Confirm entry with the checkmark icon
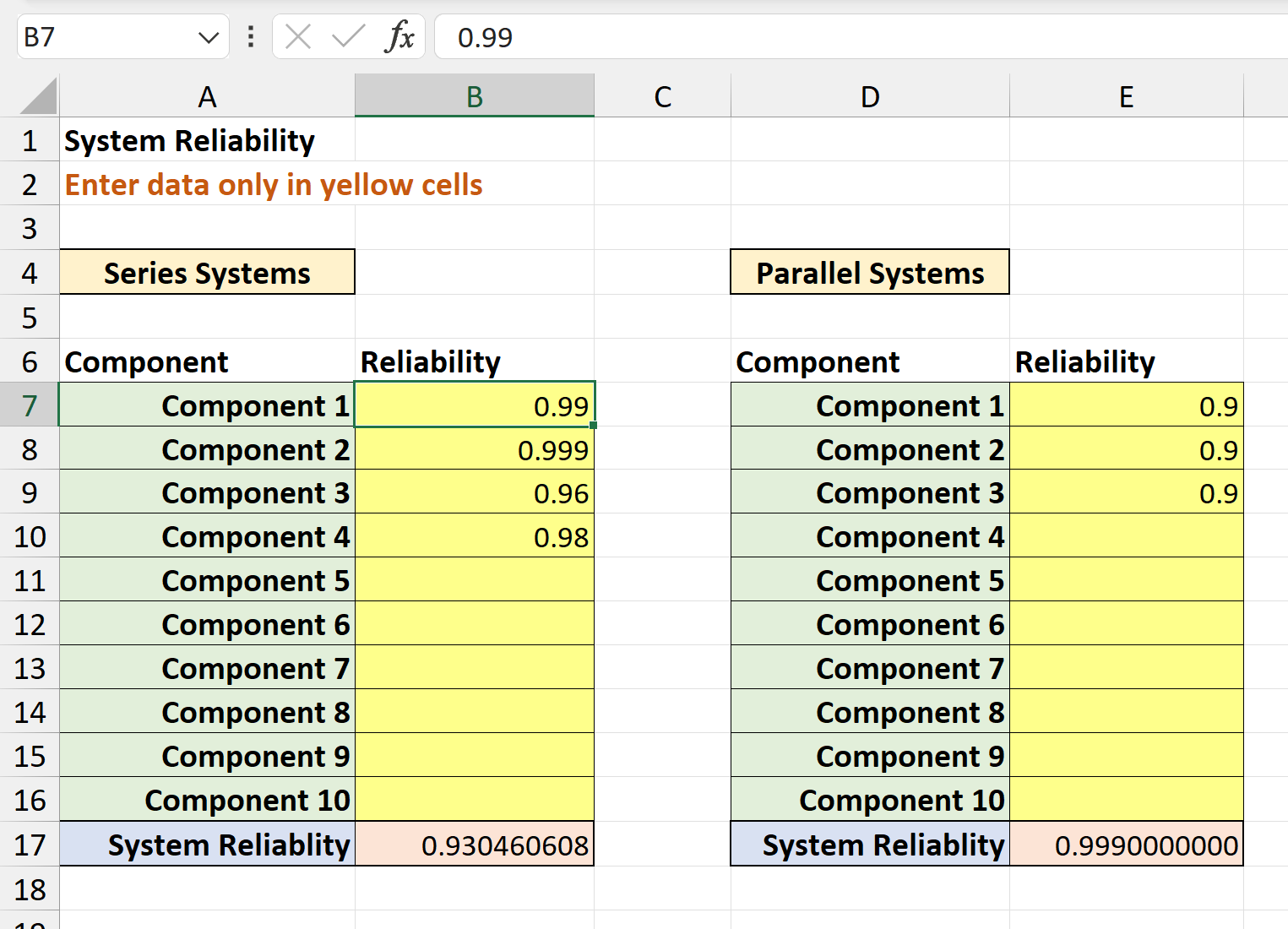This screenshot has height=929, width=1288. pos(348,37)
